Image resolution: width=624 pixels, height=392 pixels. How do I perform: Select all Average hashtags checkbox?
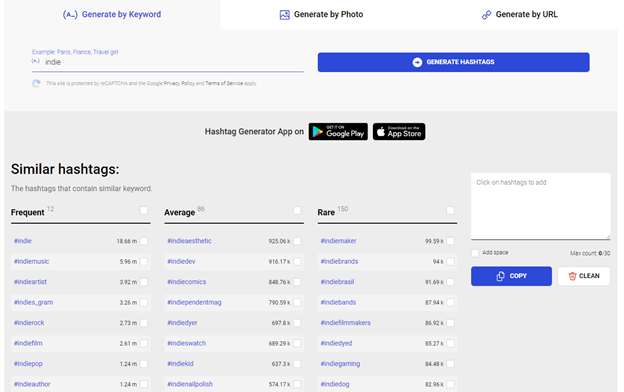(297, 210)
